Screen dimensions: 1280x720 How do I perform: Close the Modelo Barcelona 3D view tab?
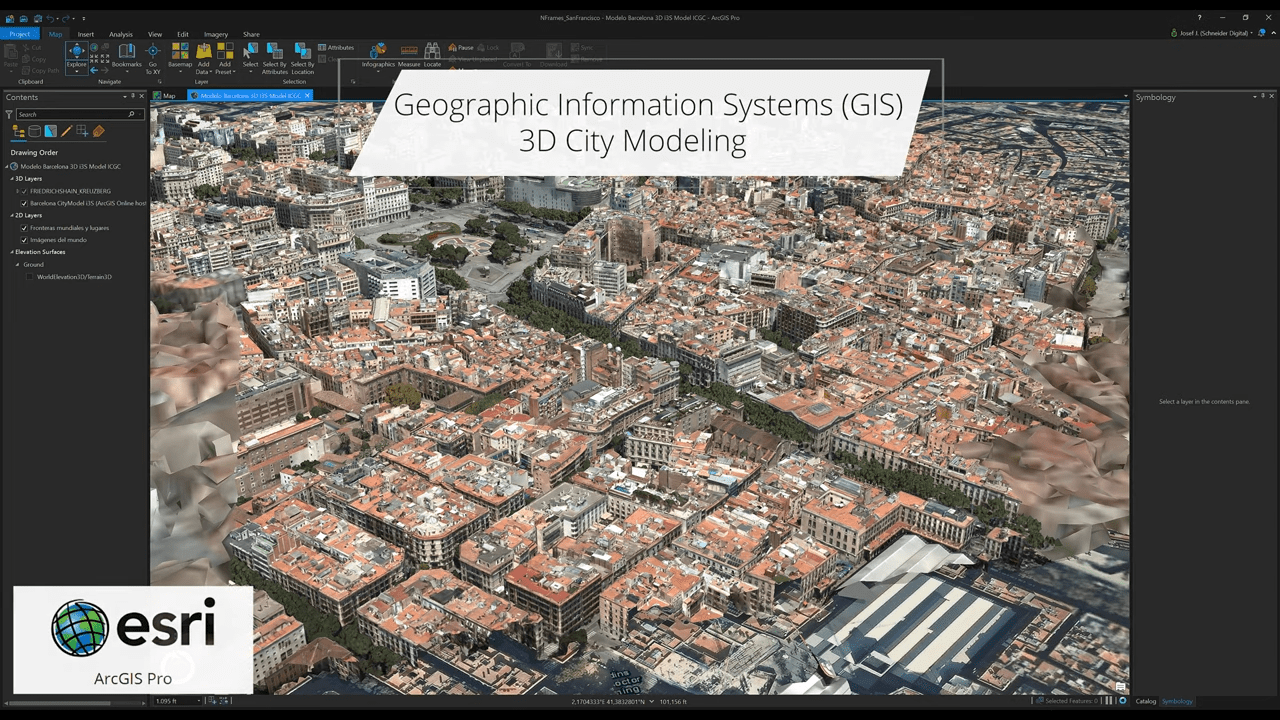(x=308, y=96)
